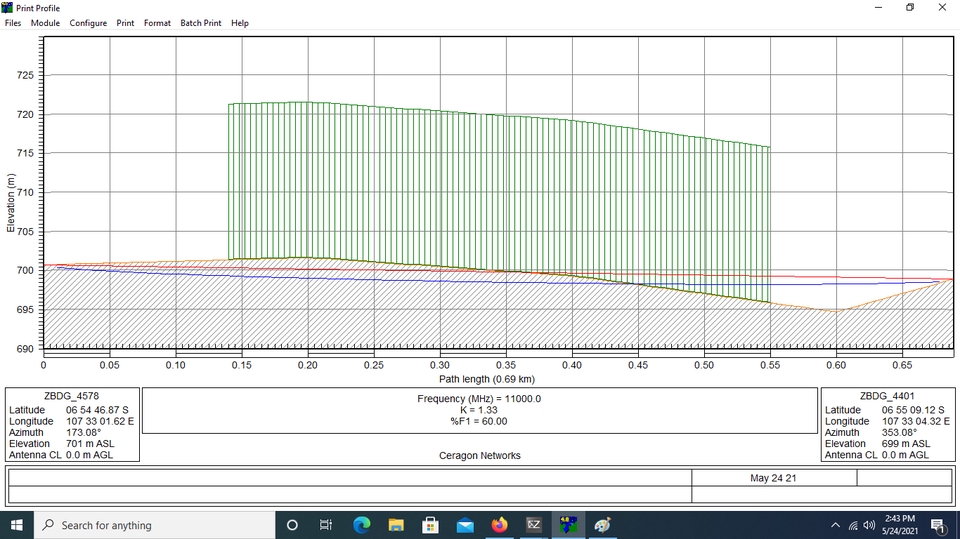This screenshot has width=960, height=539.
Task: Open the Module menu
Action: (x=45, y=23)
